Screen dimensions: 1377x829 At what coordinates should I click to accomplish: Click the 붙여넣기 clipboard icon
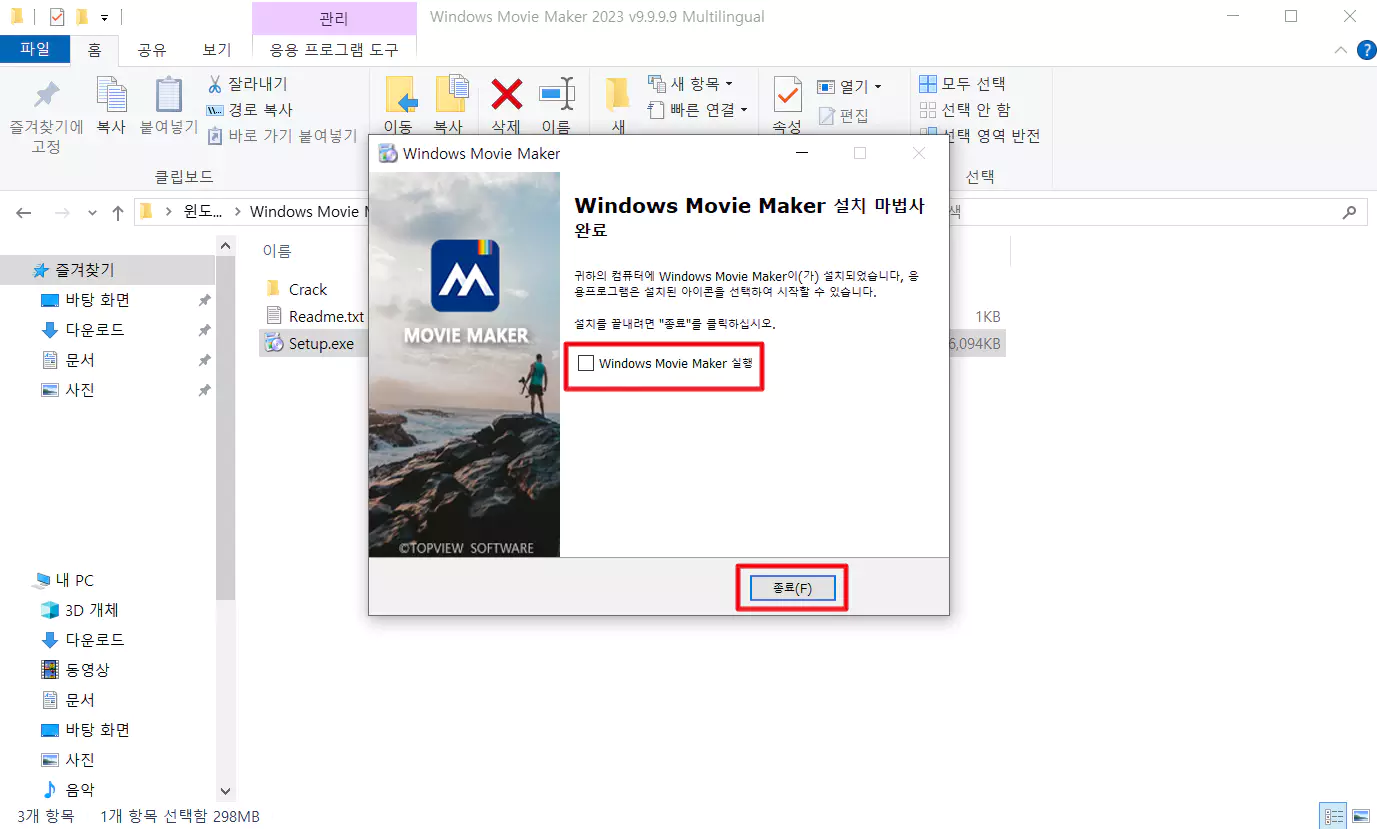coord(169,94)
